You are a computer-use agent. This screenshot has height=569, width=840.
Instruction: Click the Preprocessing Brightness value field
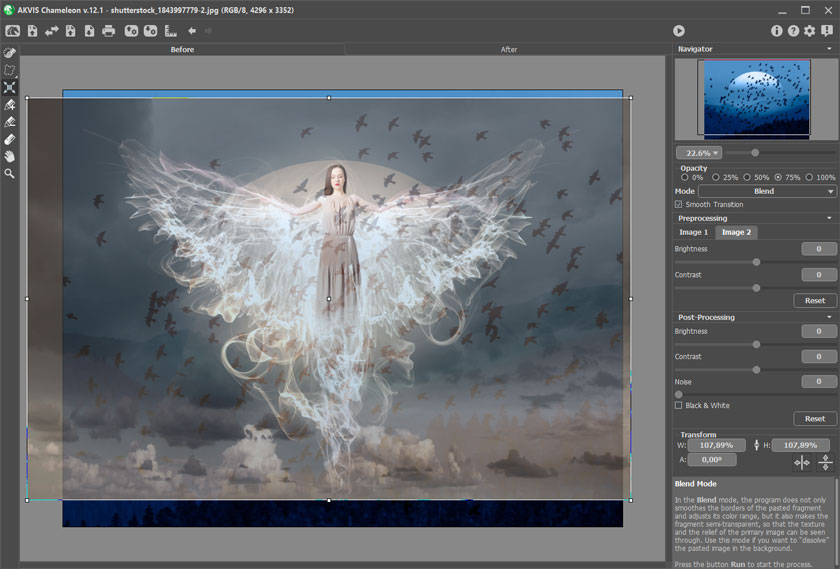[x=819, y=249]
